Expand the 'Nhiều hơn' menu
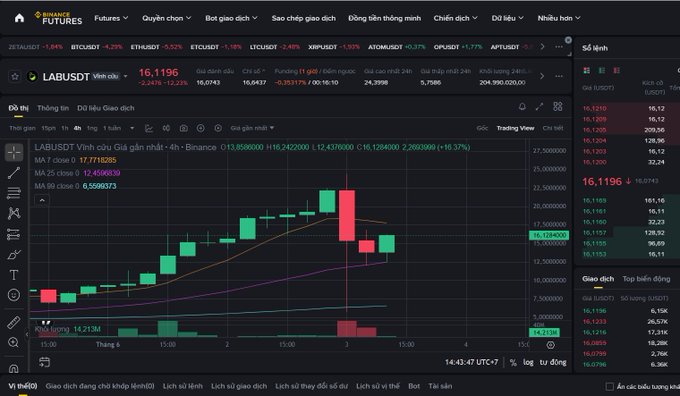680x396 pixels. [559, 18]
